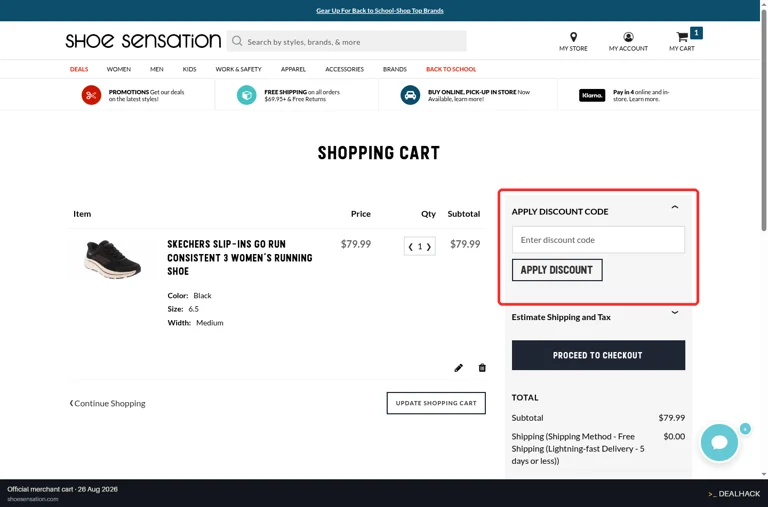
Task: Click the Promotions latest styles text
Action: click(146, 95)
